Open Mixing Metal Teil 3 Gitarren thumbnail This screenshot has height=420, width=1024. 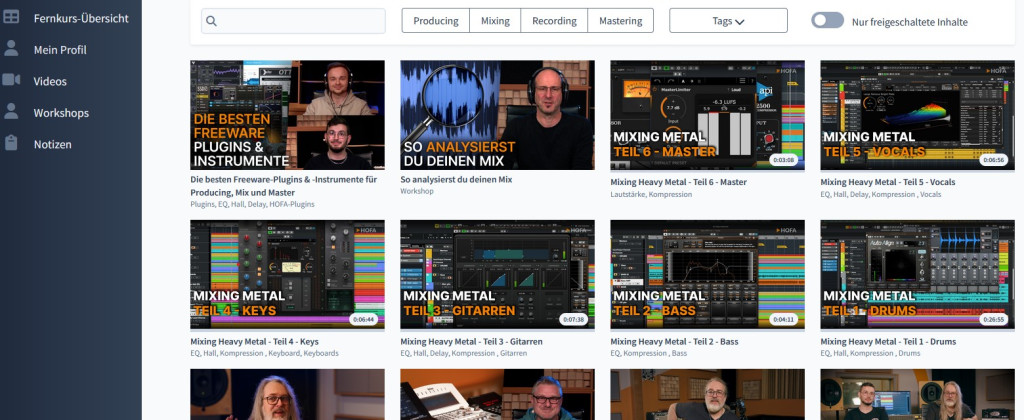click(x=498, y=274)
